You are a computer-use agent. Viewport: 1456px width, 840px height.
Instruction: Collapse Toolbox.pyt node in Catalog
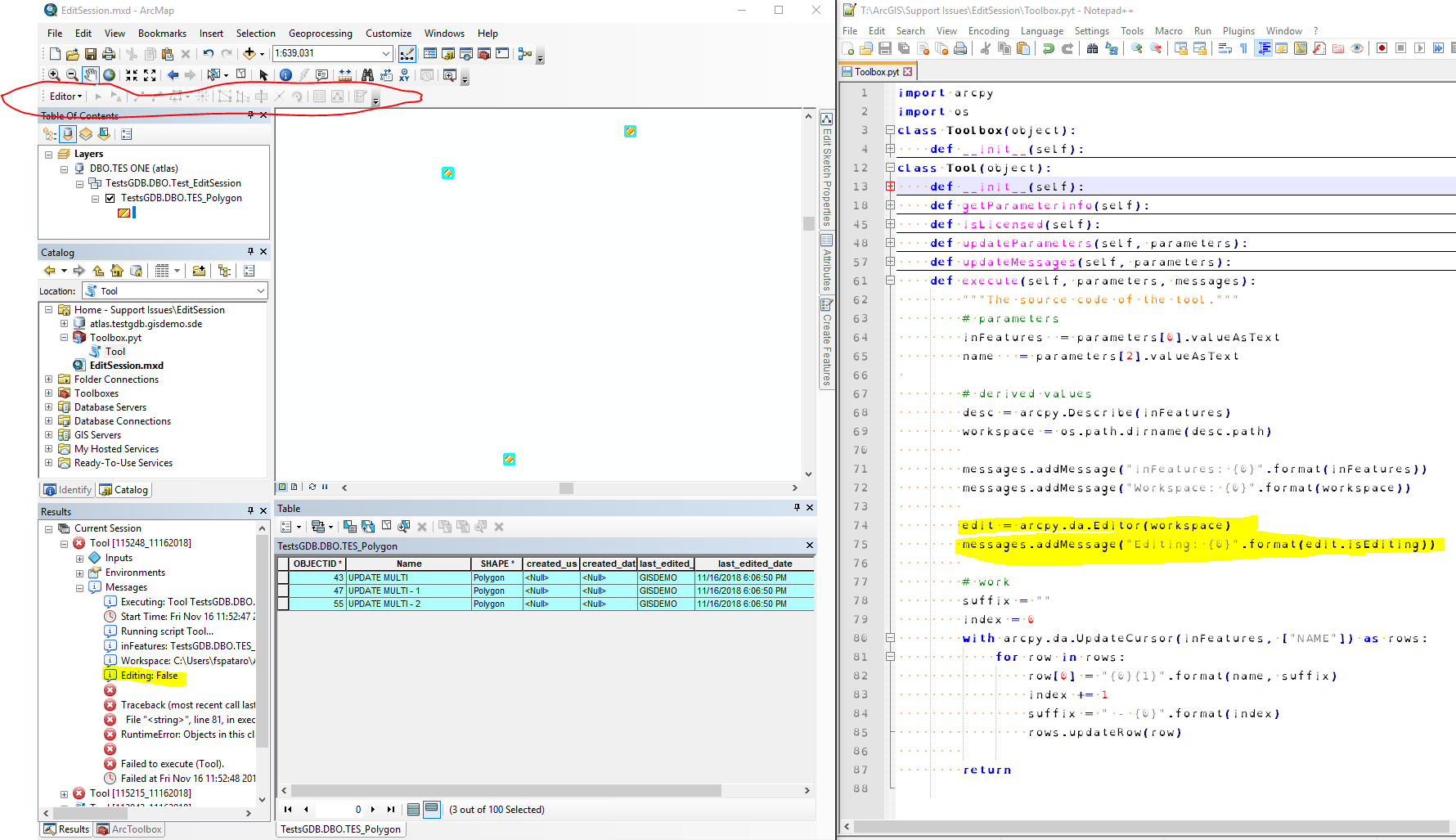tap(65, 338)
